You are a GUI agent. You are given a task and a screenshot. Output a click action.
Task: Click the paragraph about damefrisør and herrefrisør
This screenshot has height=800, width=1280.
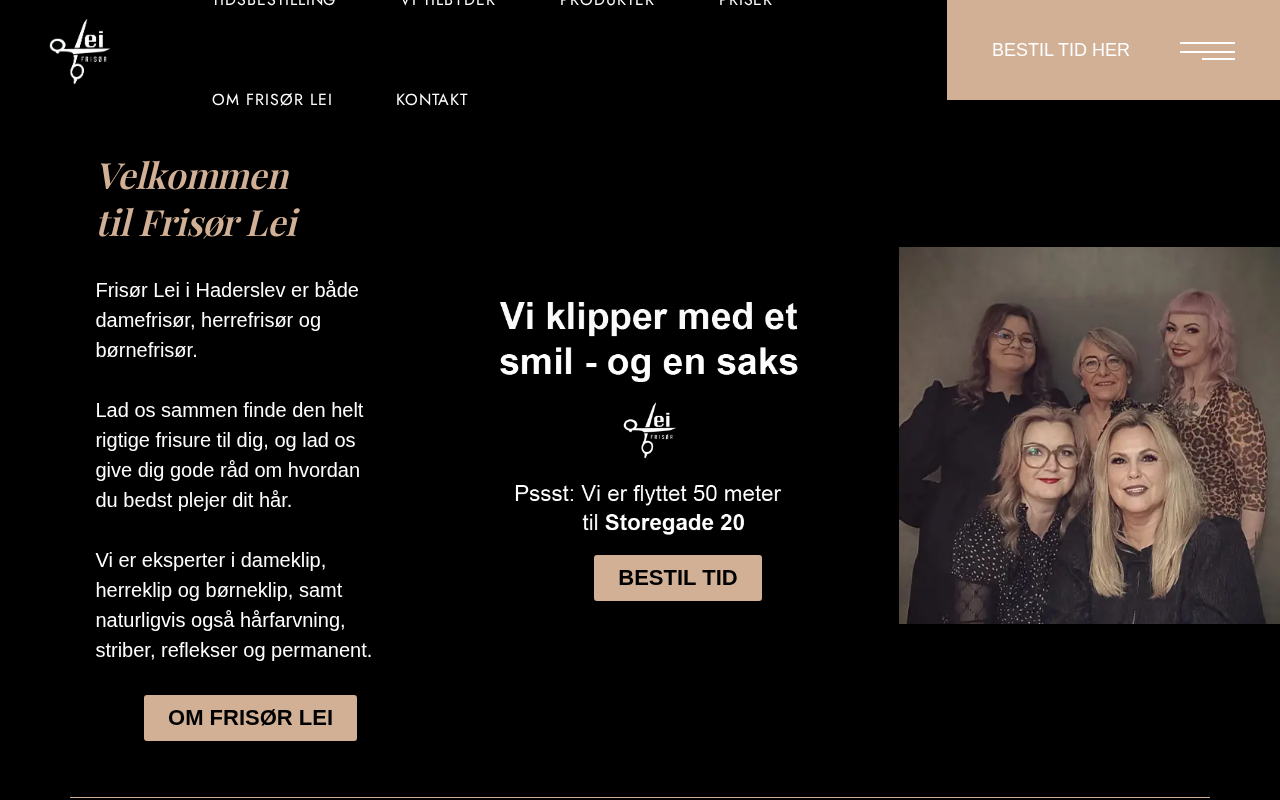(227, 320)
